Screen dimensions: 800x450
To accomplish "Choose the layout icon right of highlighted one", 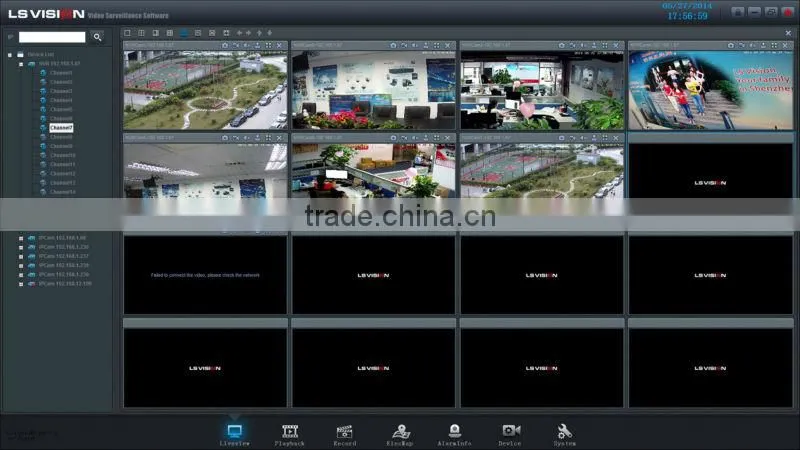I will 198,33.
